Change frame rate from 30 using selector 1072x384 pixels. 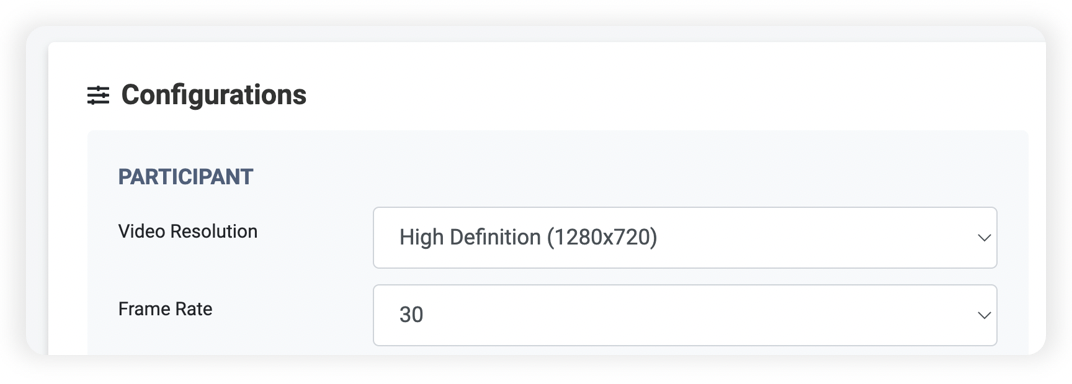coord(684,315)
